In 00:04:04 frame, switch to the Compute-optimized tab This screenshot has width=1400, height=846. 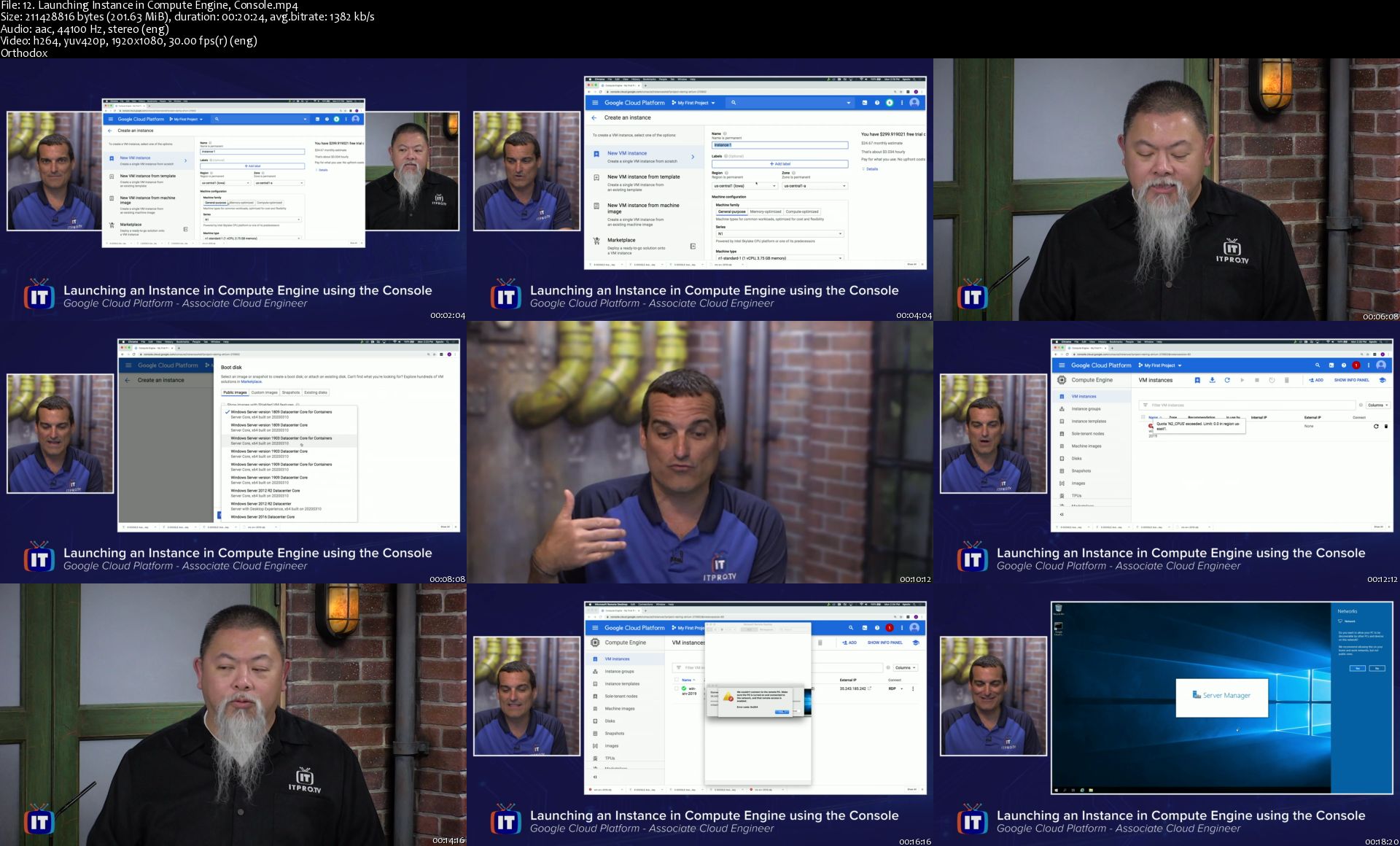802,211
